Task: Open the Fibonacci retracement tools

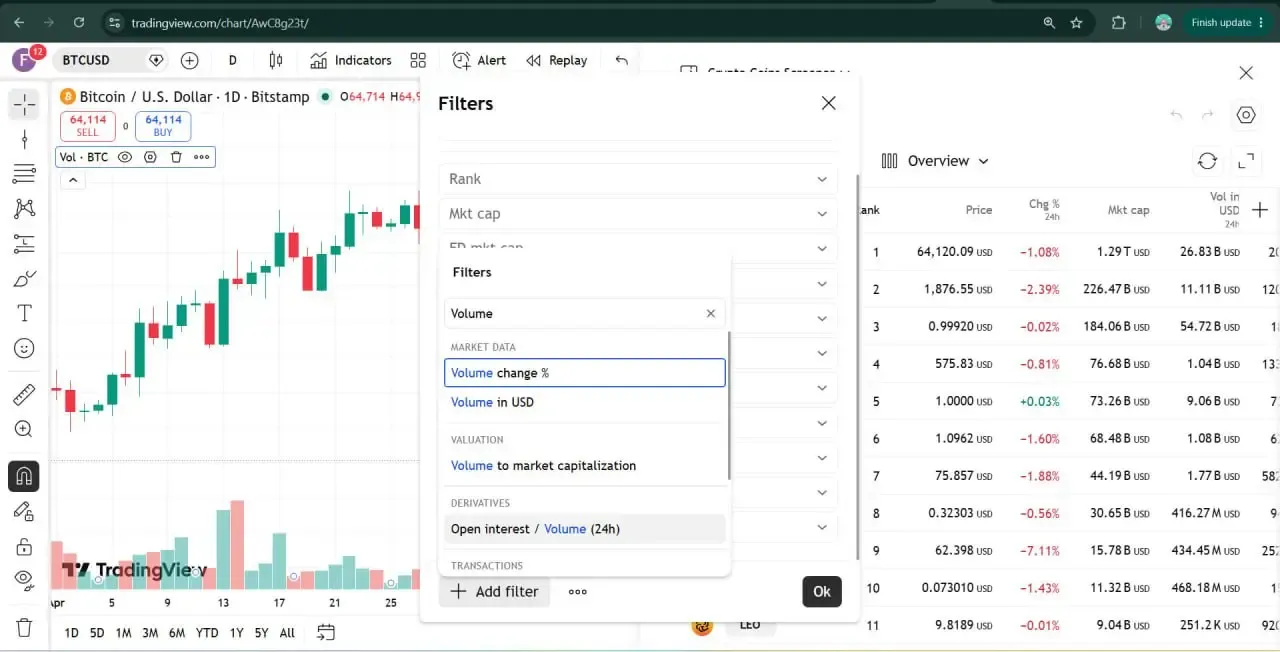Action: (x=24, y=174)
